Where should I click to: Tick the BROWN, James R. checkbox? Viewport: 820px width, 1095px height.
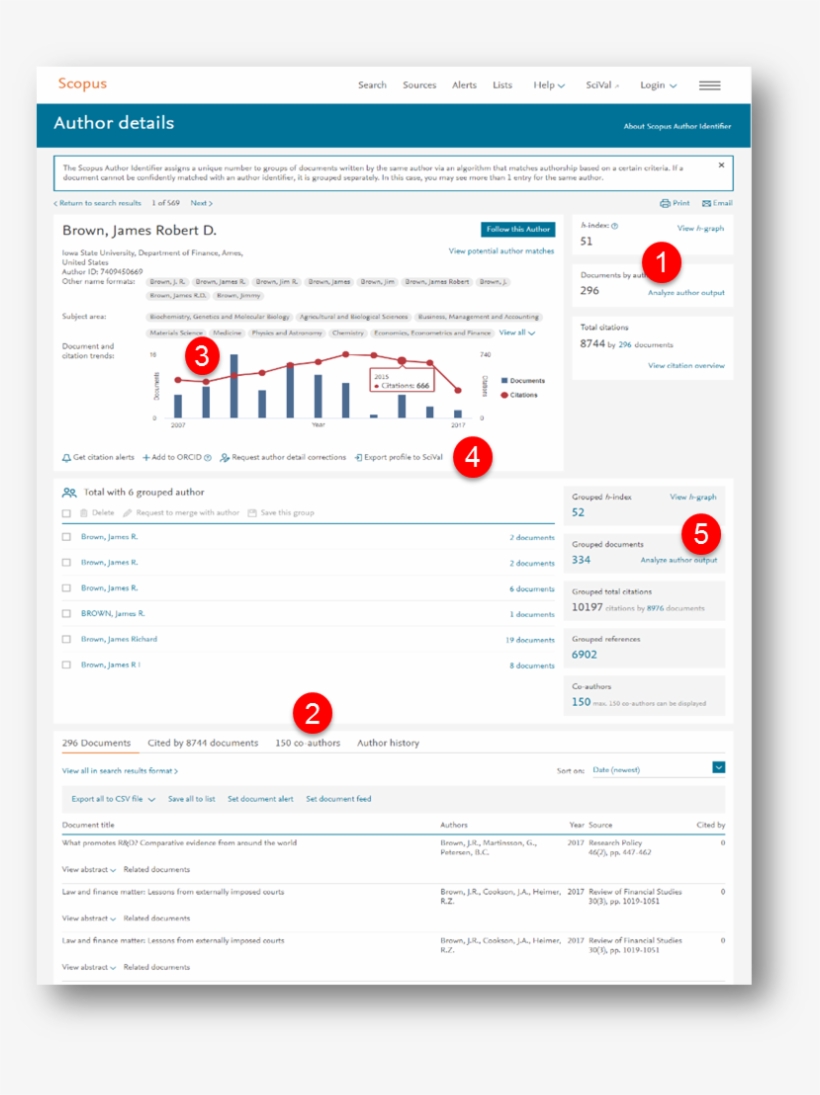[x=66, y=614]
